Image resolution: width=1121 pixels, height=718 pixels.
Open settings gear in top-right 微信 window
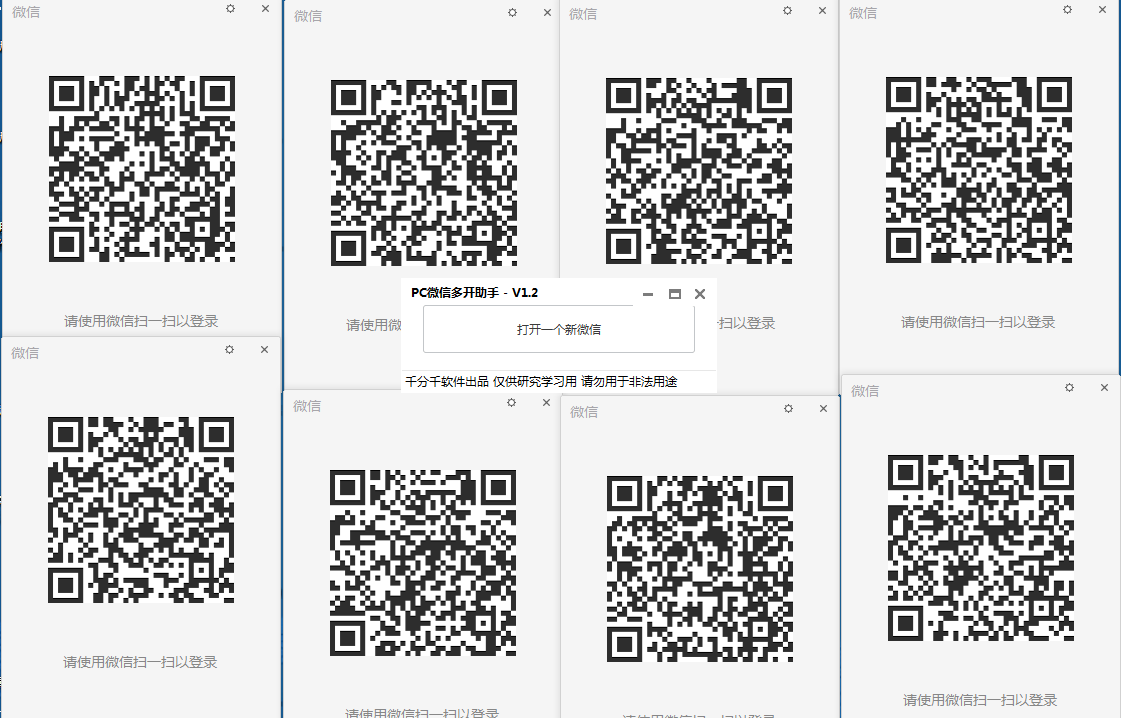(x=1067, y=9)
